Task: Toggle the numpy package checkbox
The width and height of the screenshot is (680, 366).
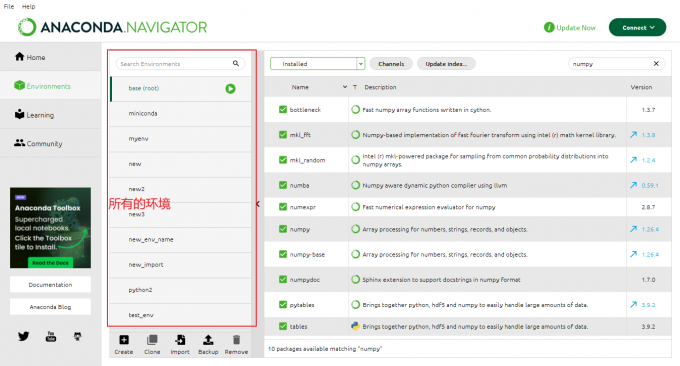Action: click(x=283, y=229)
